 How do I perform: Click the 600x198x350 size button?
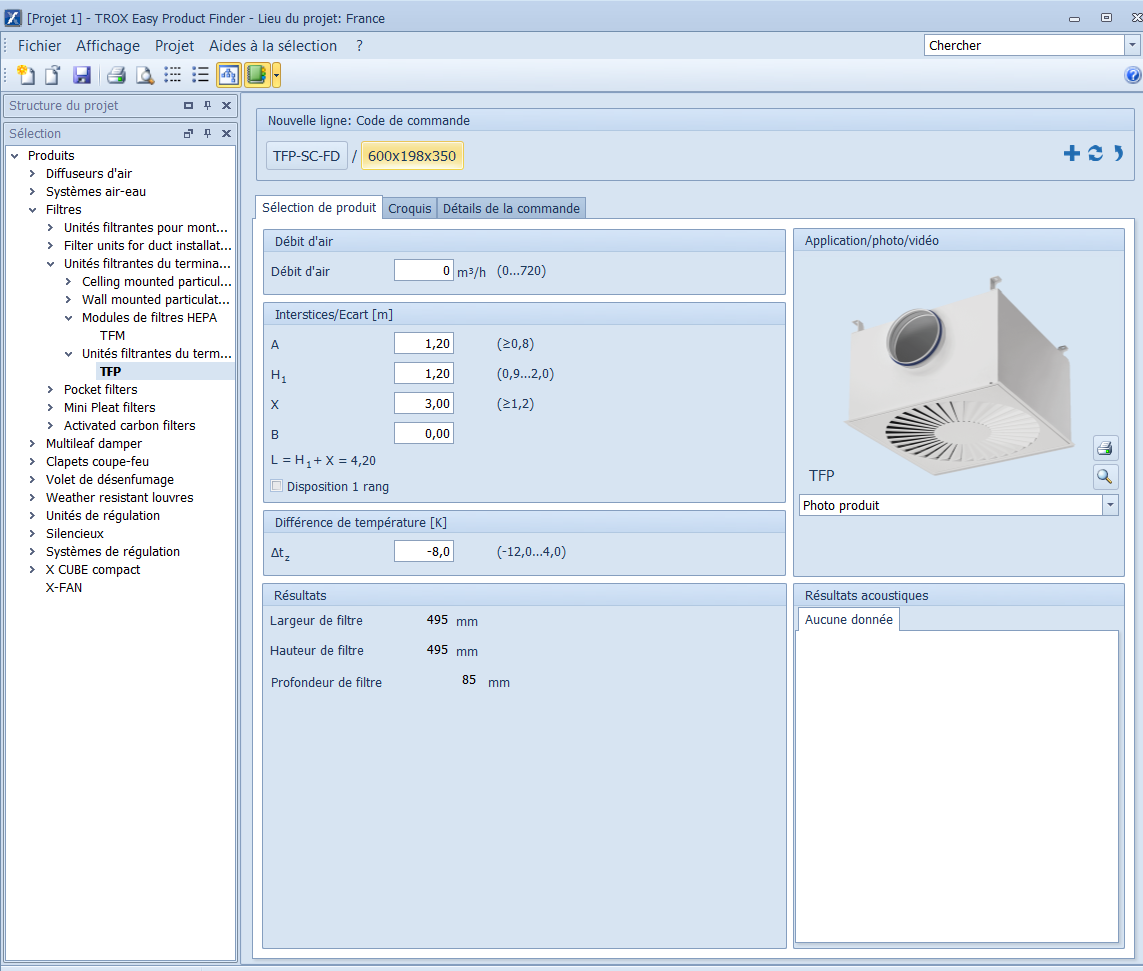coord(412,156)
